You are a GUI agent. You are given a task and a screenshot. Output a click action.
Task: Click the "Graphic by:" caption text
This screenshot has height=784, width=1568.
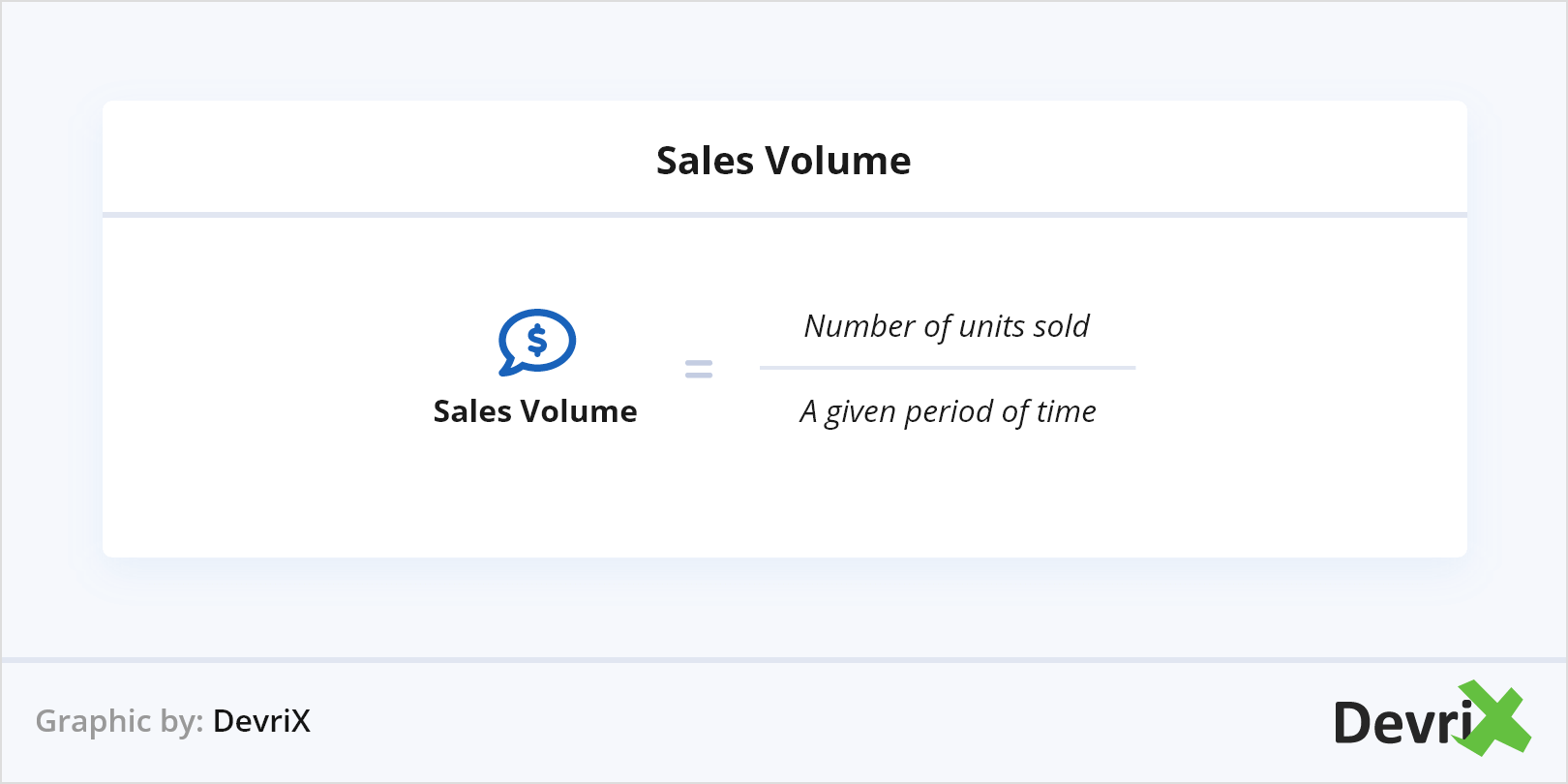pyautogui.click(x=119, y=721)
